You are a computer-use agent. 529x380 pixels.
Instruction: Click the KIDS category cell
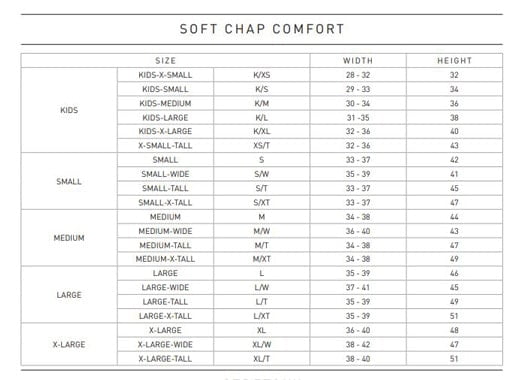pos(69,110)
